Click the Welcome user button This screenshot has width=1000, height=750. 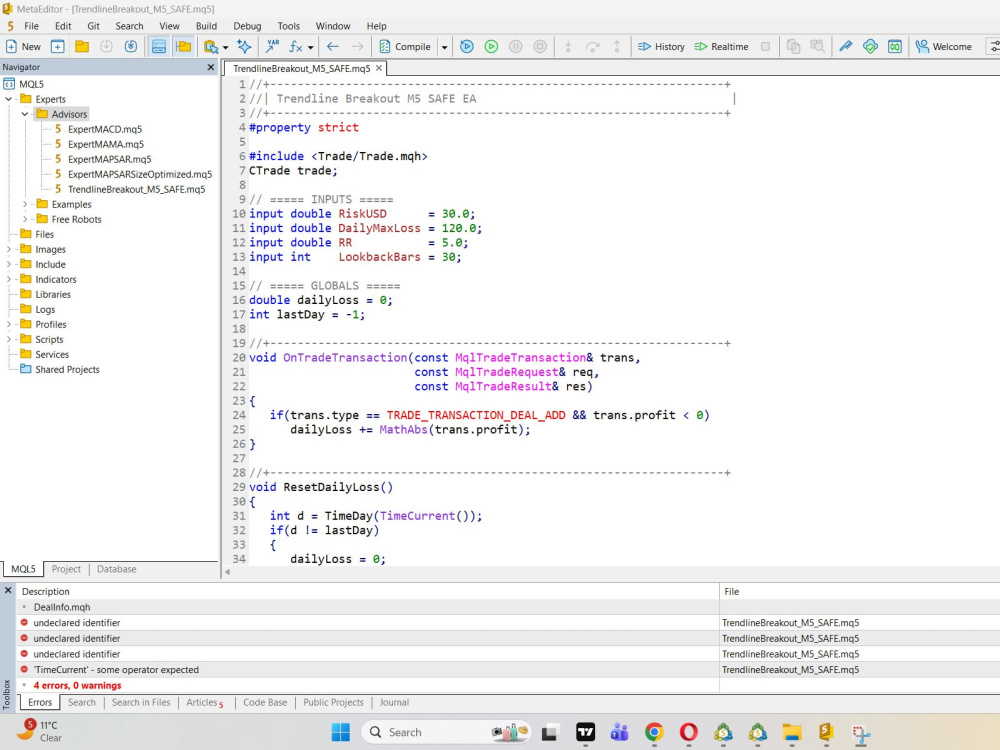[944, 47]
